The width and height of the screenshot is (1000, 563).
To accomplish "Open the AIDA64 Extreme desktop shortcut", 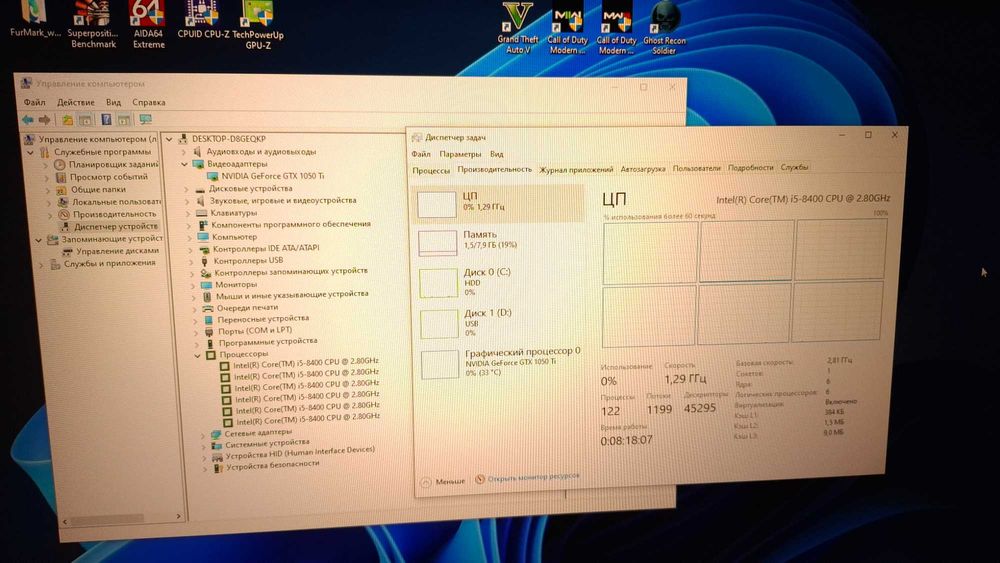I will coord(148,24).
